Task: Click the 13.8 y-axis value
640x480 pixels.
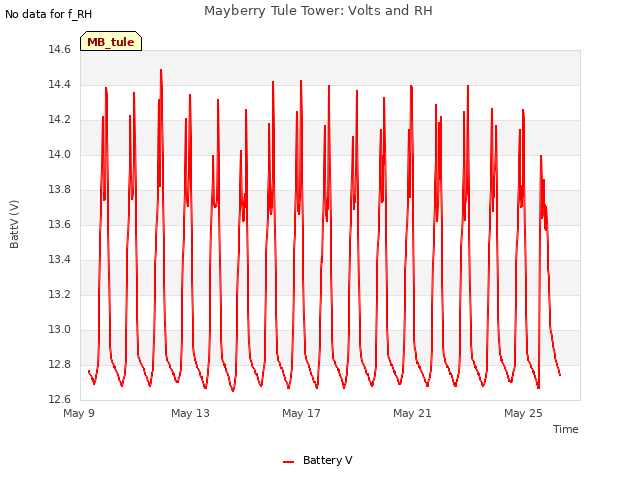Action: (60, 190)
